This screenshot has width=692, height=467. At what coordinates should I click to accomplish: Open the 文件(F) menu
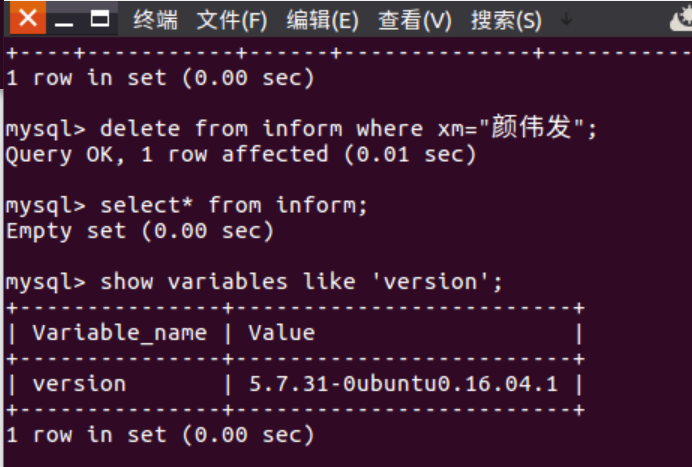[x=232, y=20]
